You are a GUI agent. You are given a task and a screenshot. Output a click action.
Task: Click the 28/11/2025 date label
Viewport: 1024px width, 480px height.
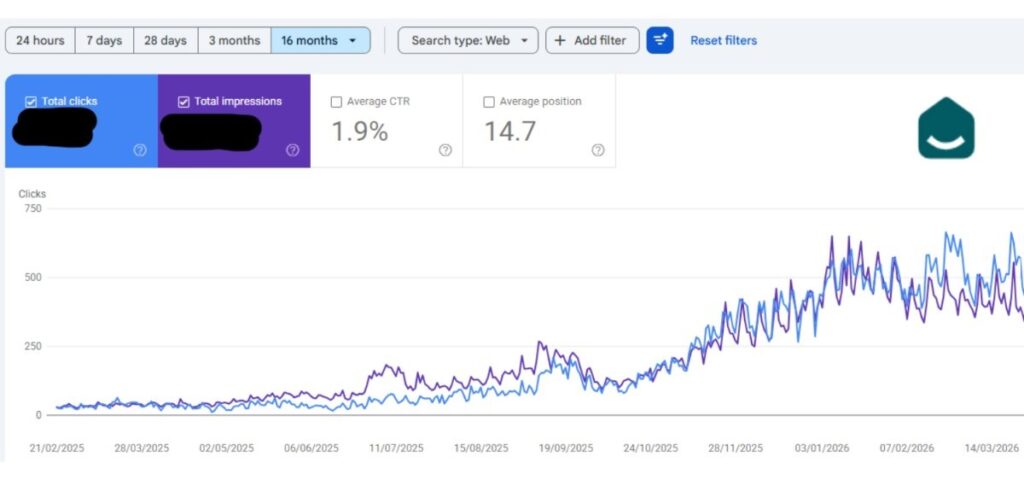pyautogui.click(x=735, y=449)
